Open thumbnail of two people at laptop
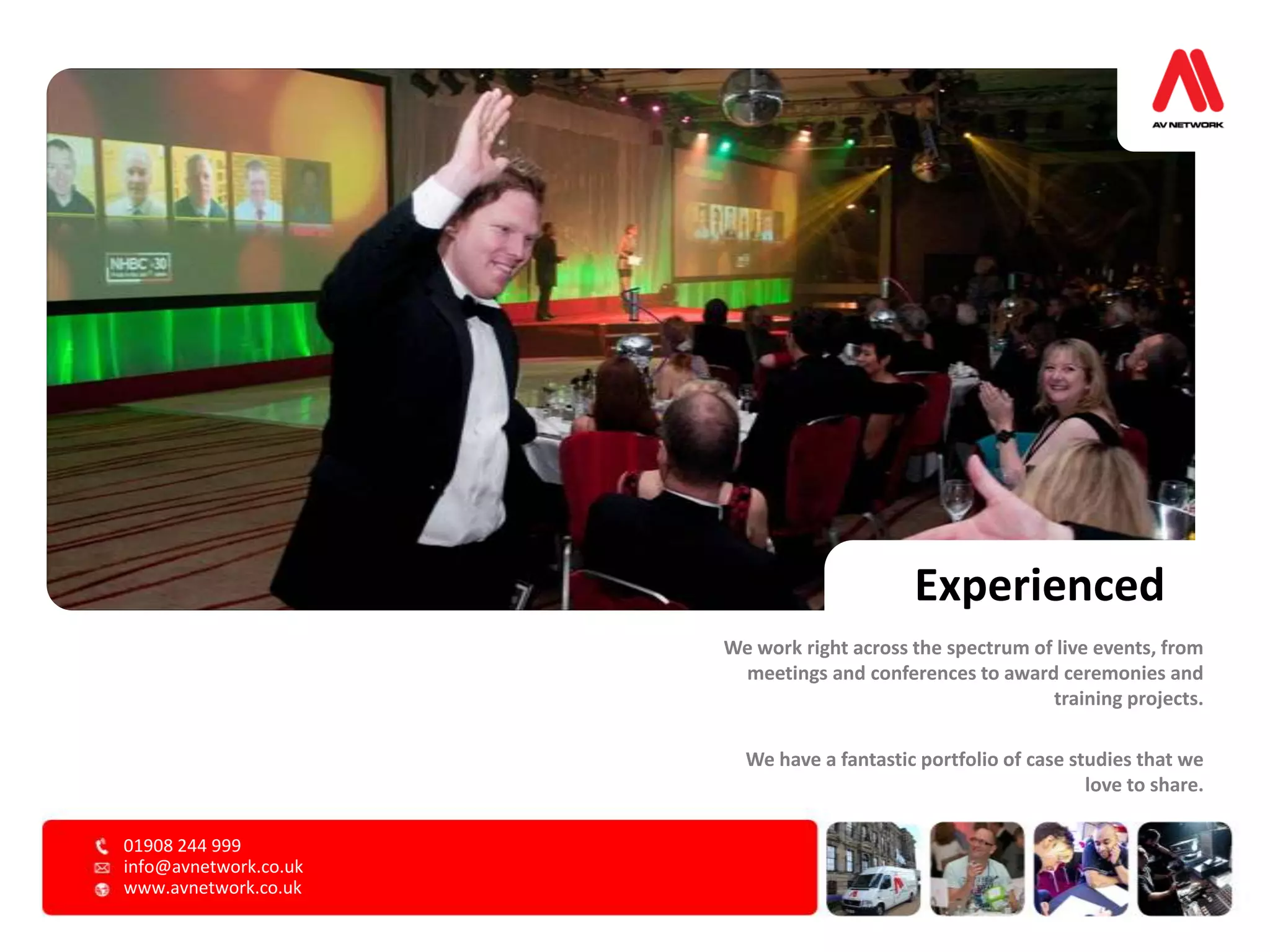1270x952 pixels. click(1080, 869)
